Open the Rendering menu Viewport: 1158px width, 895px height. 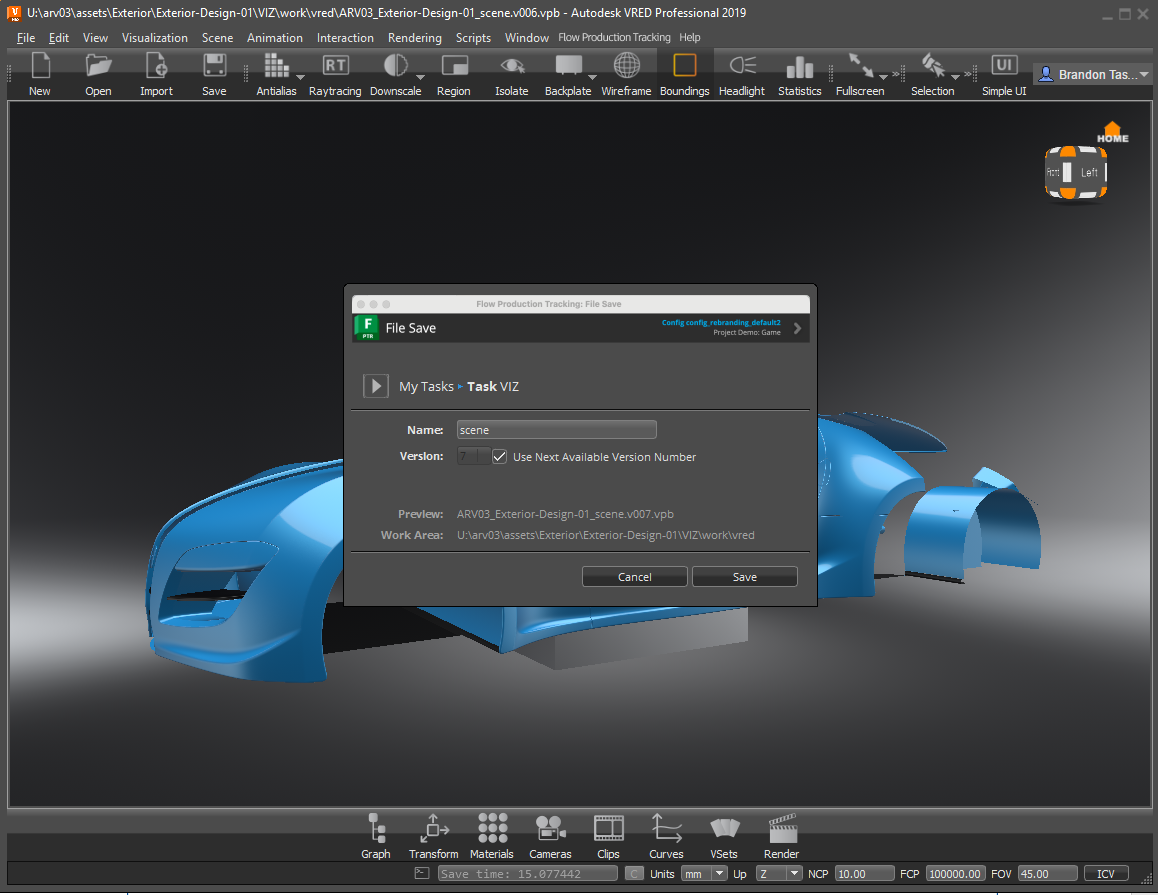point(415,38)
